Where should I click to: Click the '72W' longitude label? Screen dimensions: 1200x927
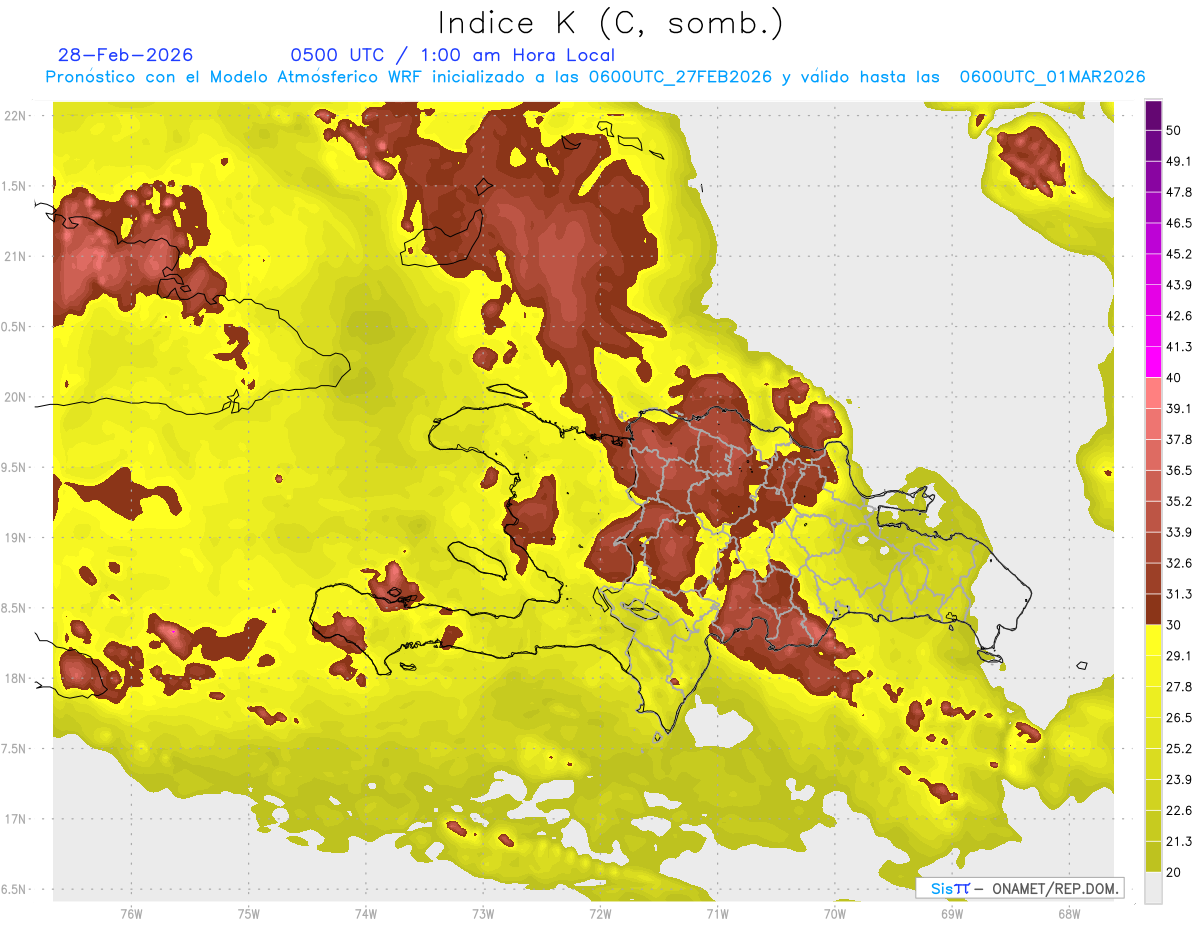(x=600, y=914)
